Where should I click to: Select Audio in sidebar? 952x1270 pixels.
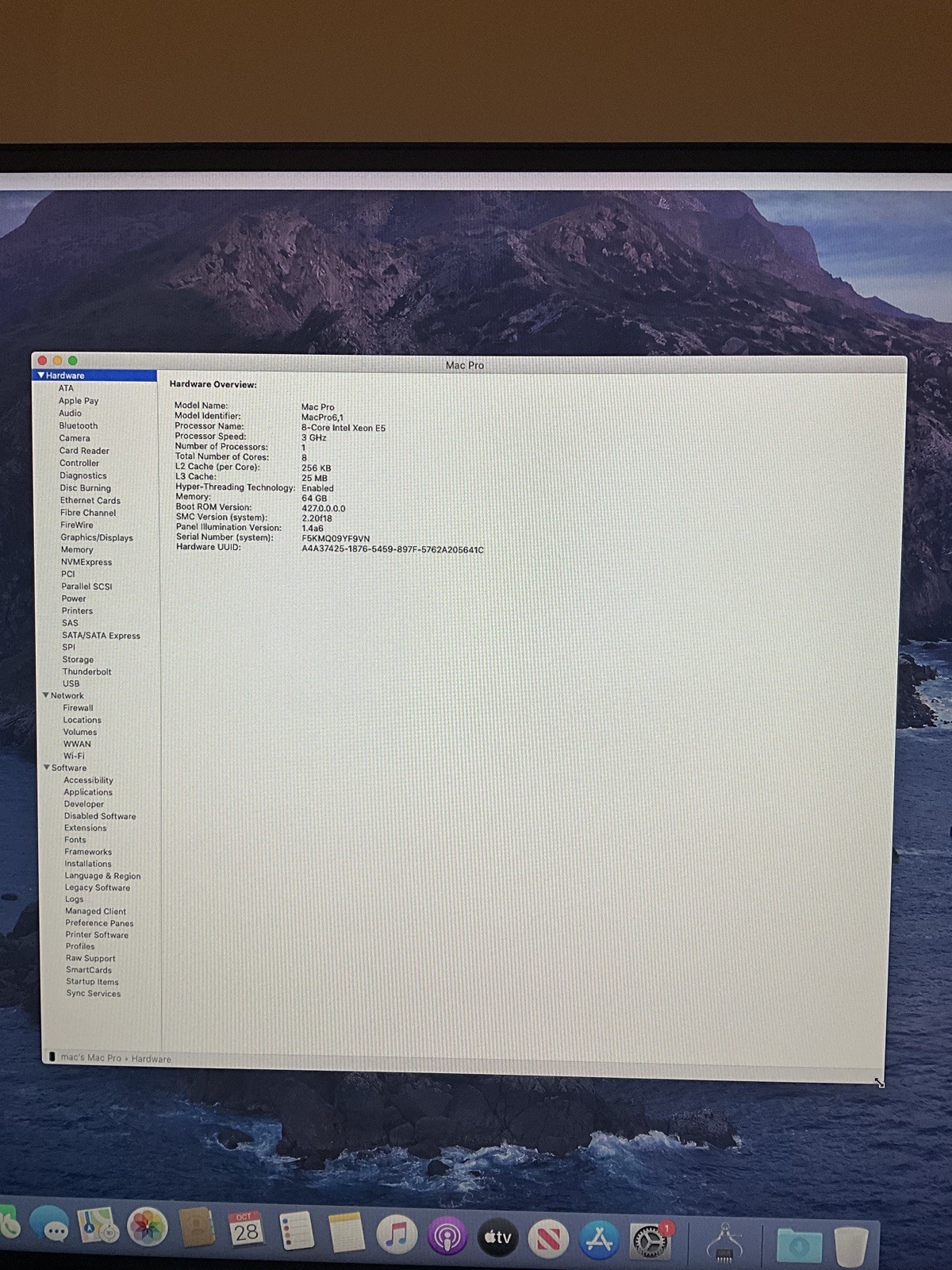[70, 413]
